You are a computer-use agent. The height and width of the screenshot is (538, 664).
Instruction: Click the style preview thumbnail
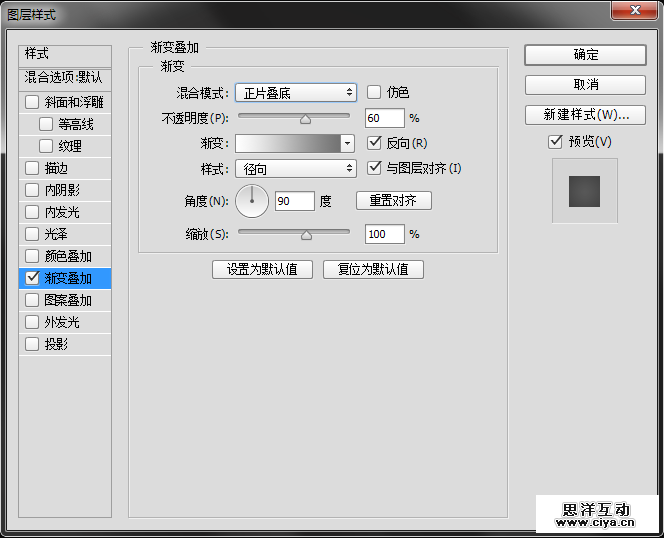coord(584,191)
